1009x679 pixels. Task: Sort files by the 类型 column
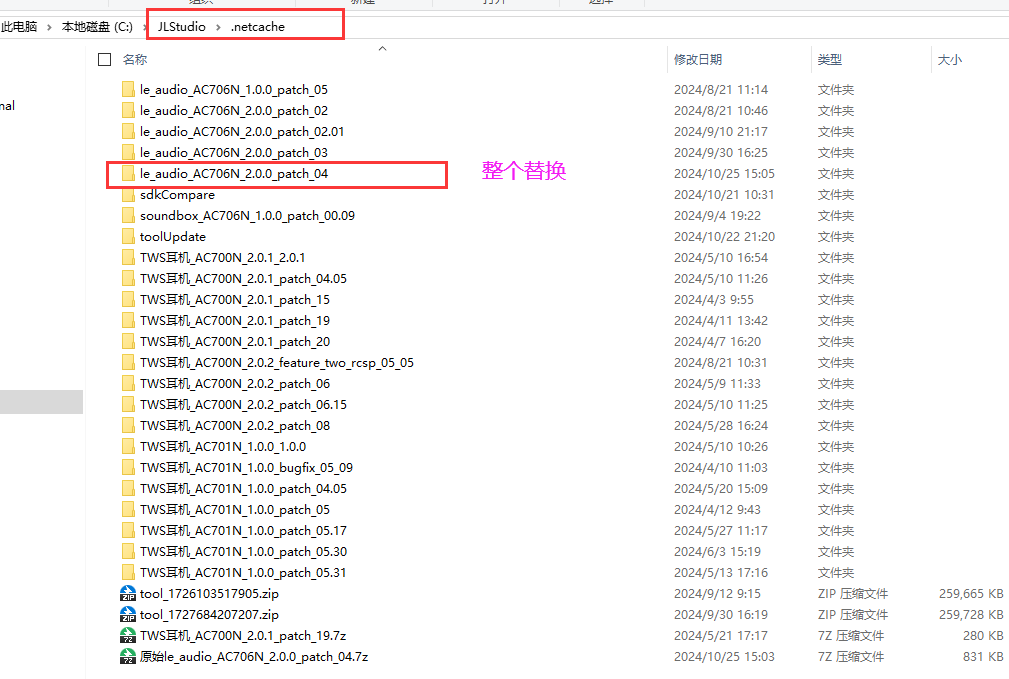click(829, 59)
